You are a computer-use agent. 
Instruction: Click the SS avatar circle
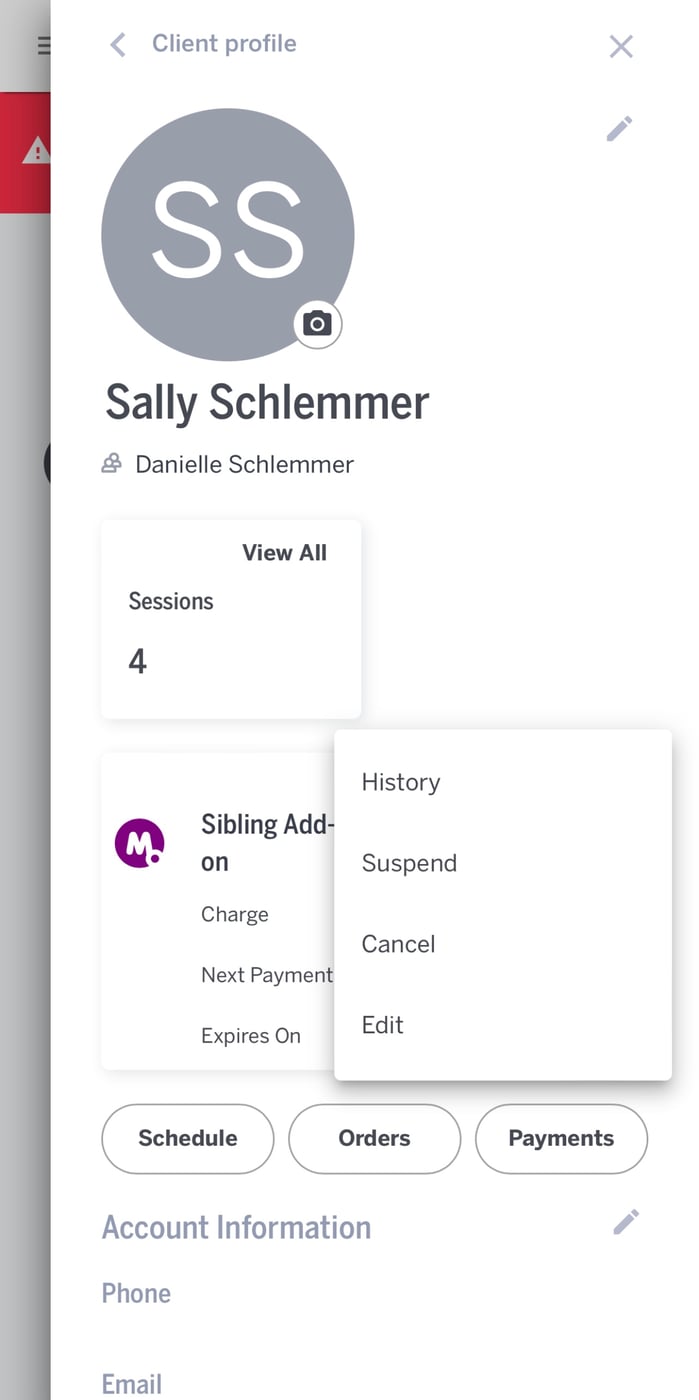227,234
